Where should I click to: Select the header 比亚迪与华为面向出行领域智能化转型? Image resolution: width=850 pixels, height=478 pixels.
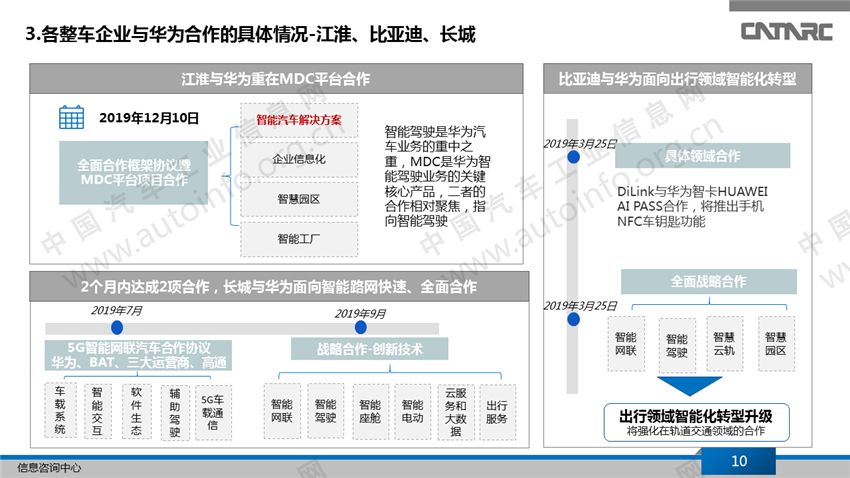678,79
